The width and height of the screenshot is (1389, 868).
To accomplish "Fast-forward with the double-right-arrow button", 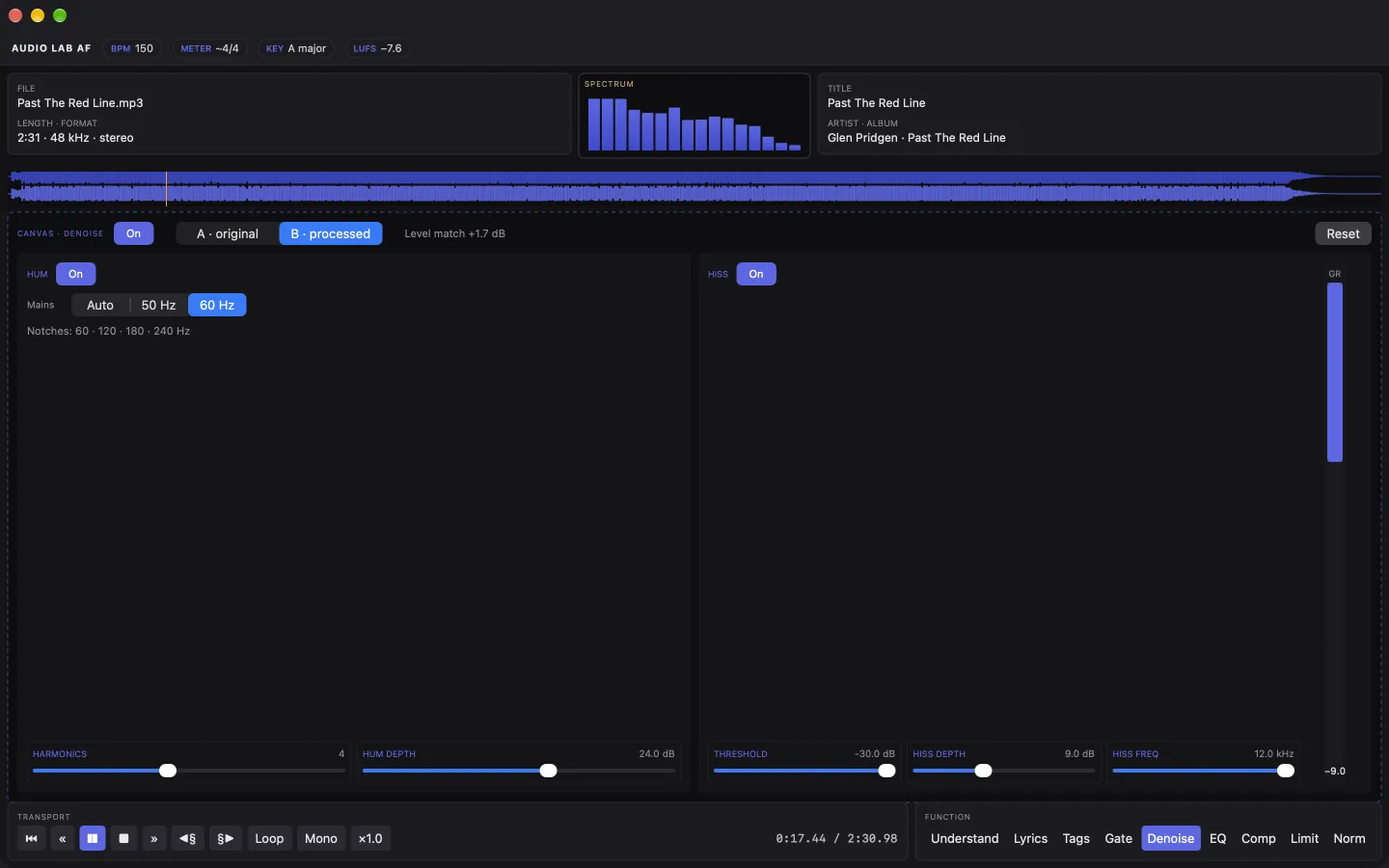I will tap(154, 838).
